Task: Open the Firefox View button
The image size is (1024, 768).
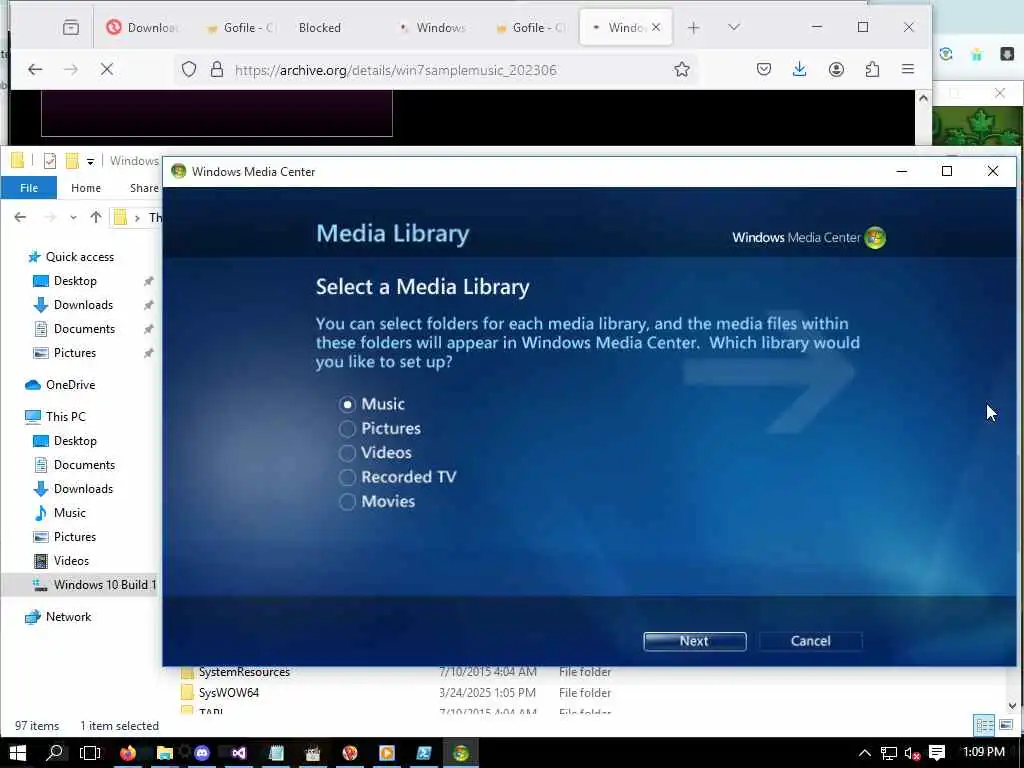Action: click(71, 27)
